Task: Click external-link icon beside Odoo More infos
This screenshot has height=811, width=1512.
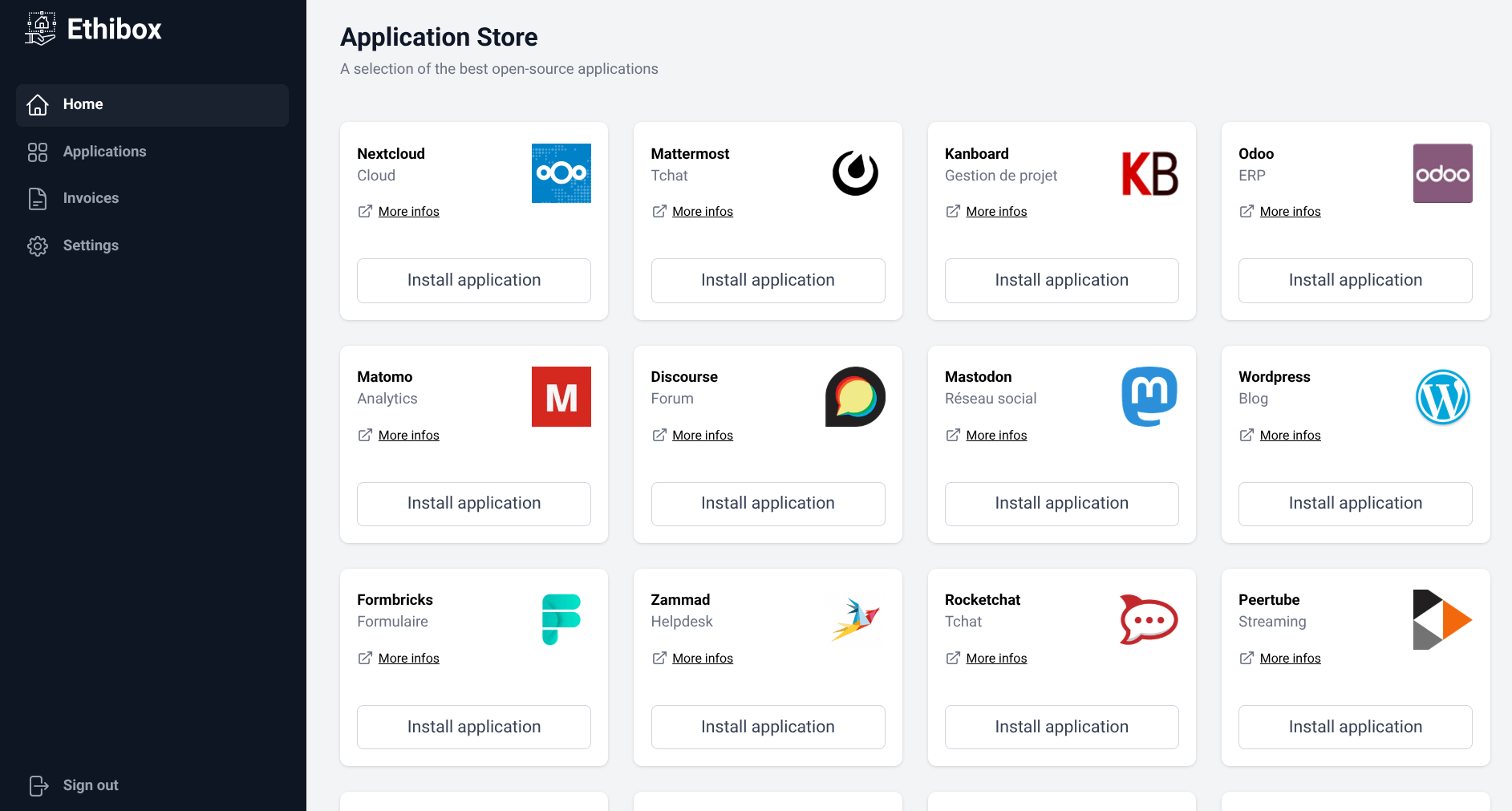Action: pyautogui.click(x=1246, y=211)
